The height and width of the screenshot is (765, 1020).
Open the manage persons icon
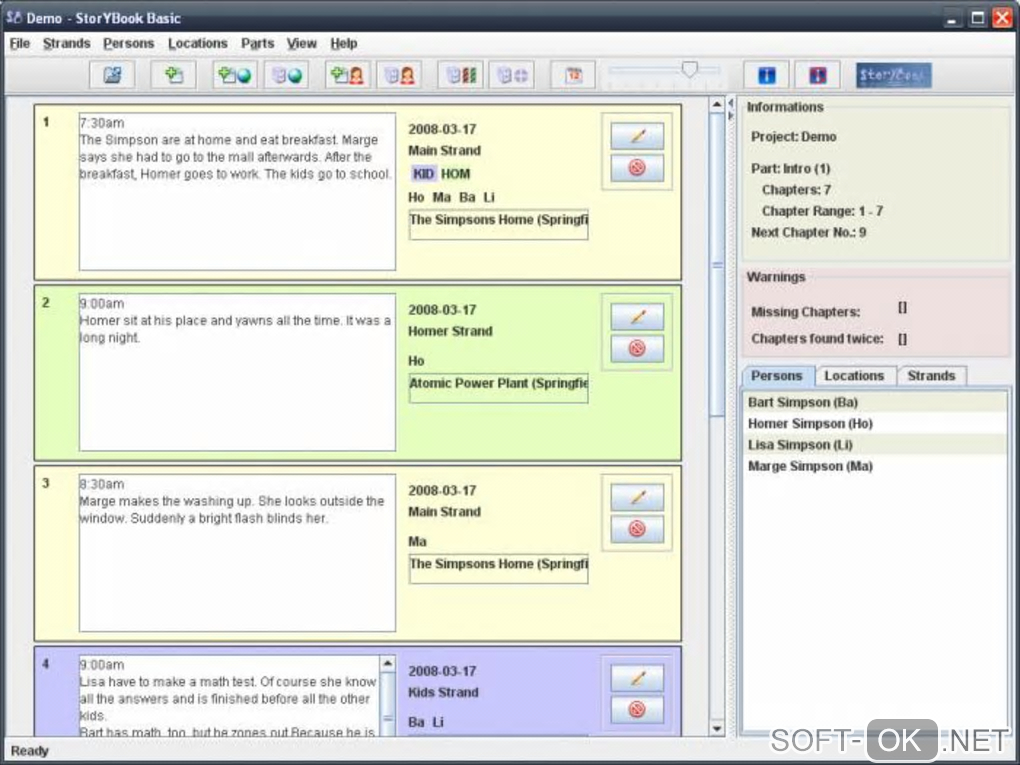399,75
